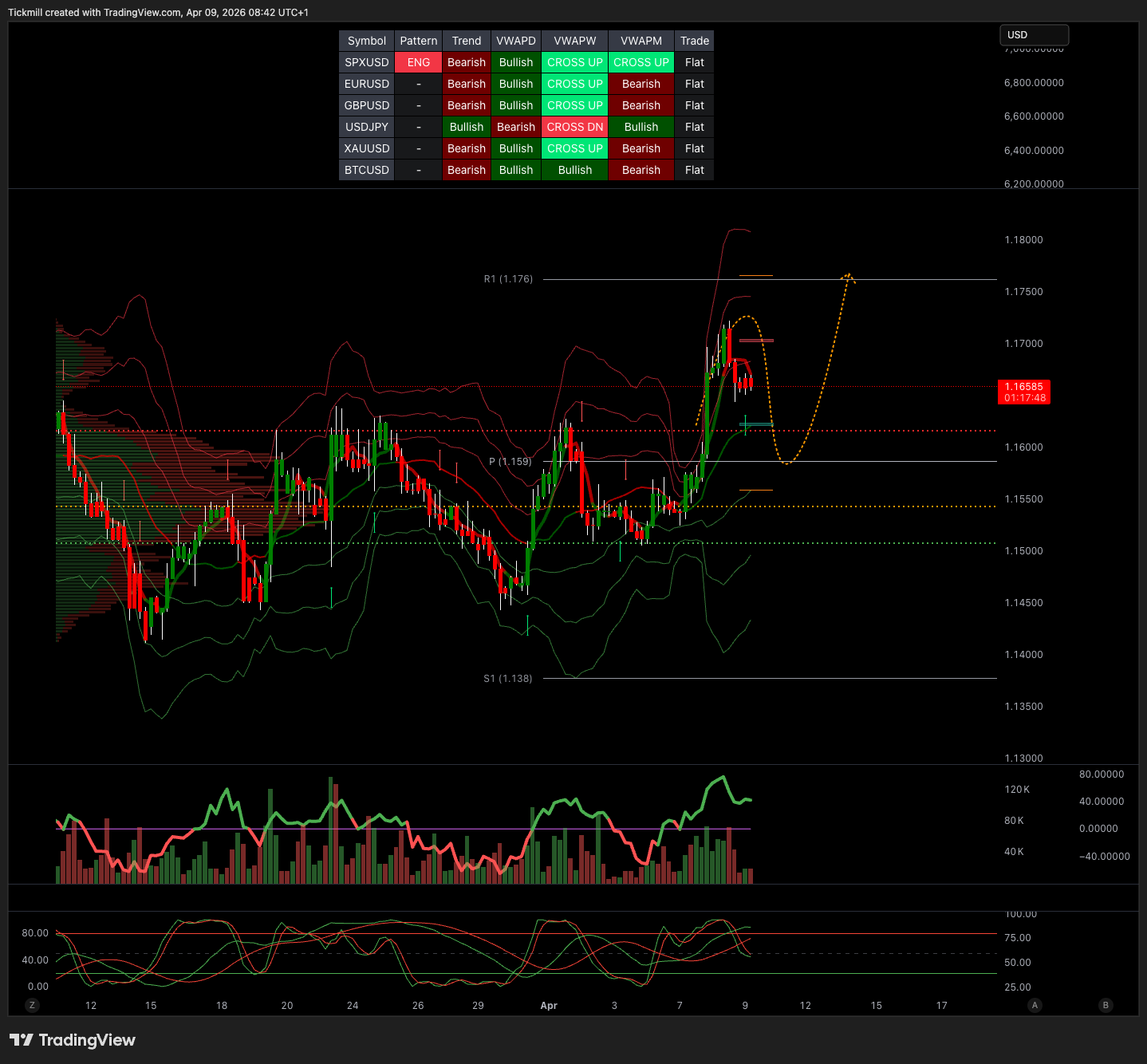This screenshot has height=1064, width=1147.
Task: Select the BTCUSD symbol row
Action: (x=366, y=170)
